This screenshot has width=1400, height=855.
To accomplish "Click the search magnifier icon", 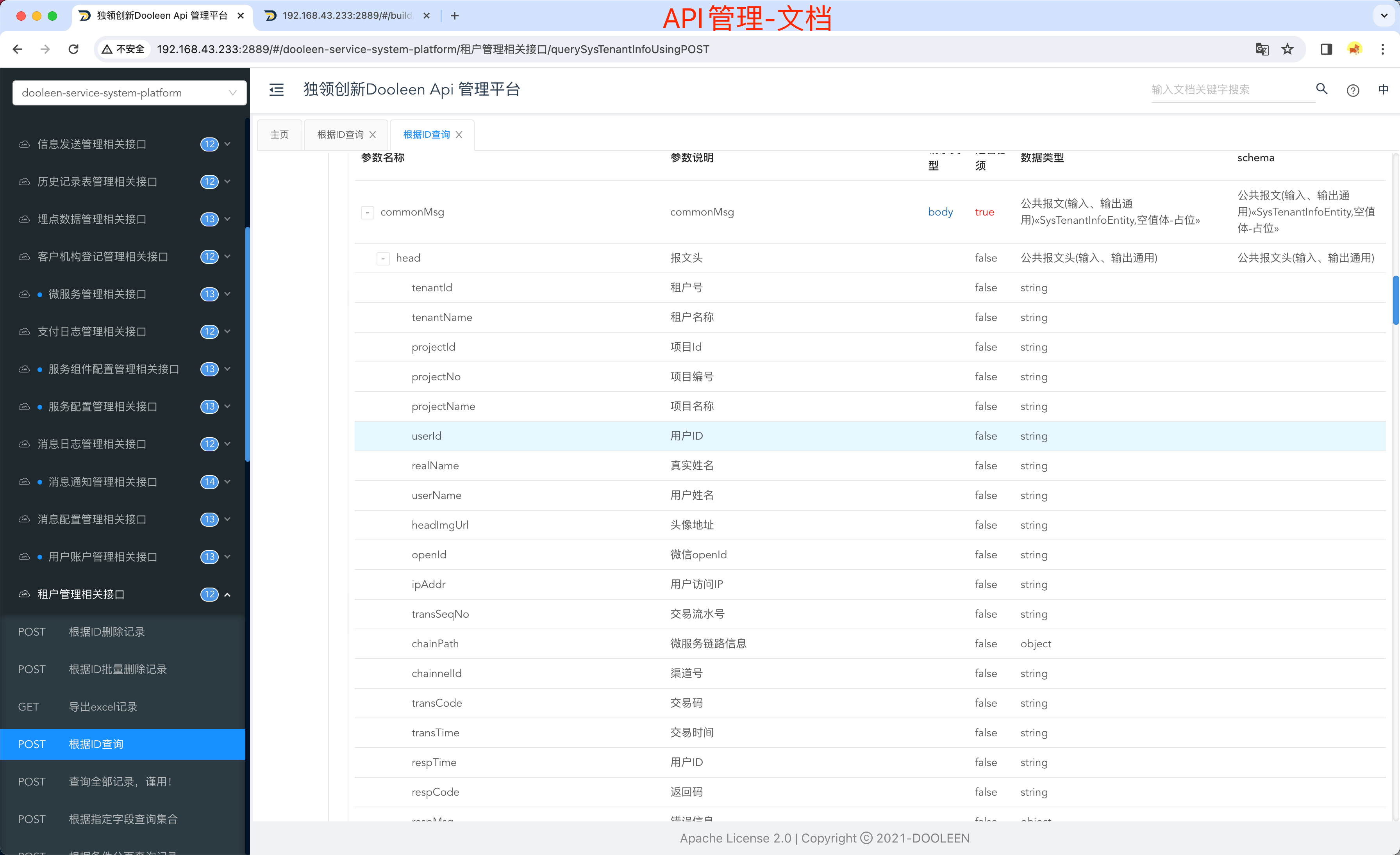I will [1321, 89].
